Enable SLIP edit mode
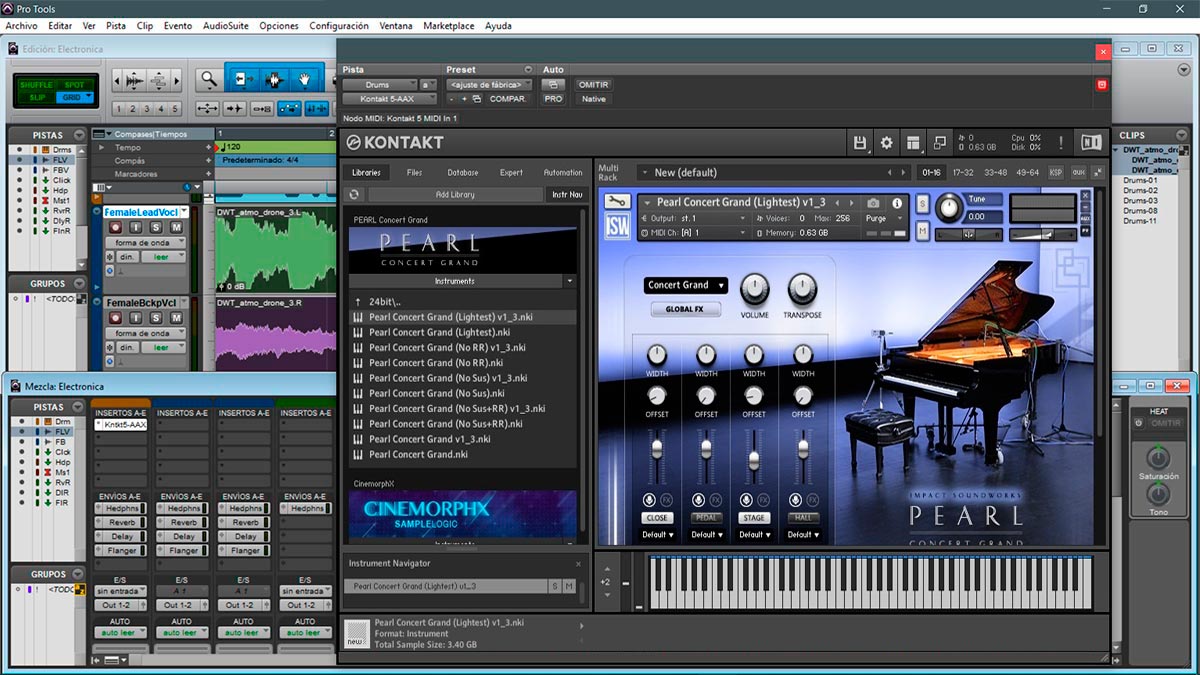 pyautogui.click(x=37, y=97)
